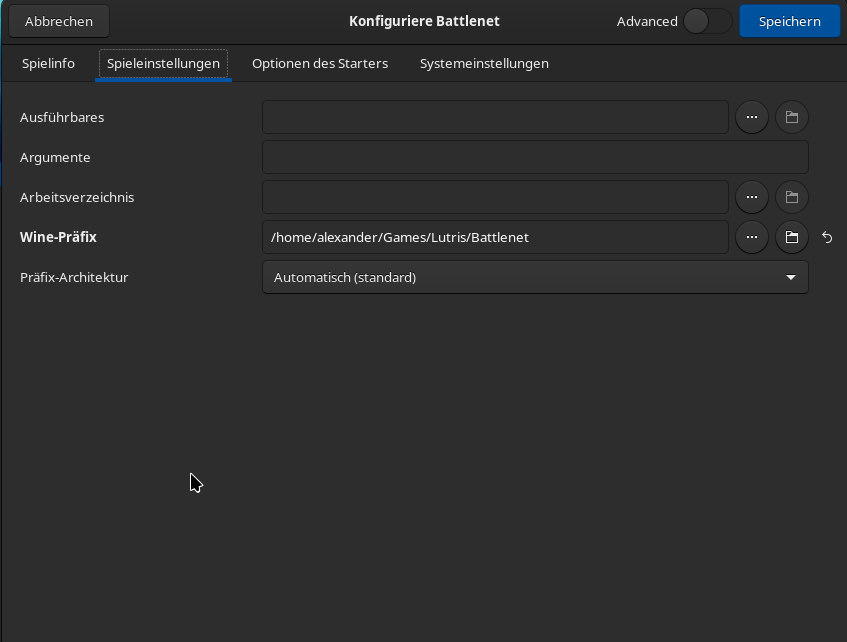
Task: Open folder icon next to Arbeitsverzeichnis field
Action: click(x=791, y=197)
